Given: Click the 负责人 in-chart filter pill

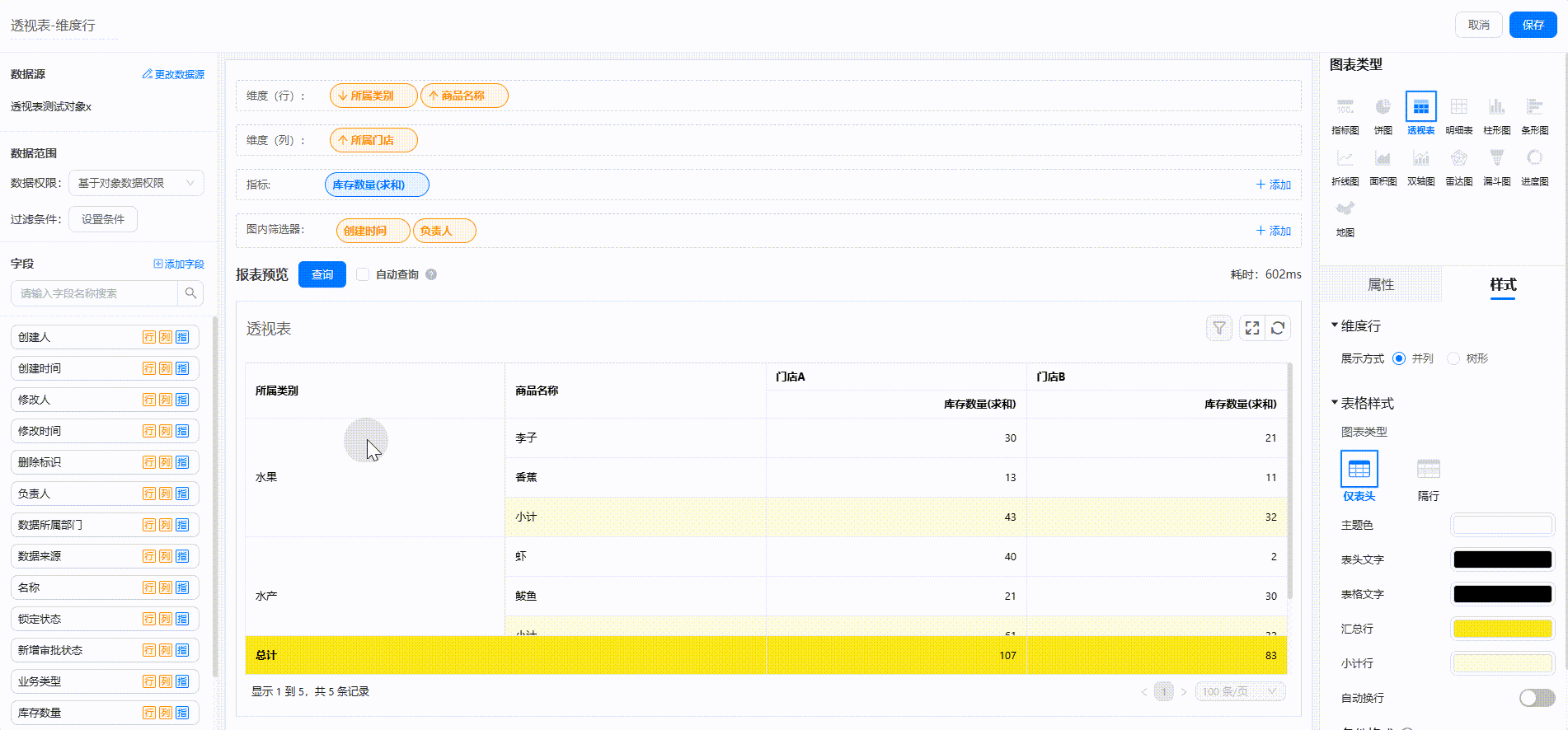Looking at the screenshot, I should (x=444, y=231).
